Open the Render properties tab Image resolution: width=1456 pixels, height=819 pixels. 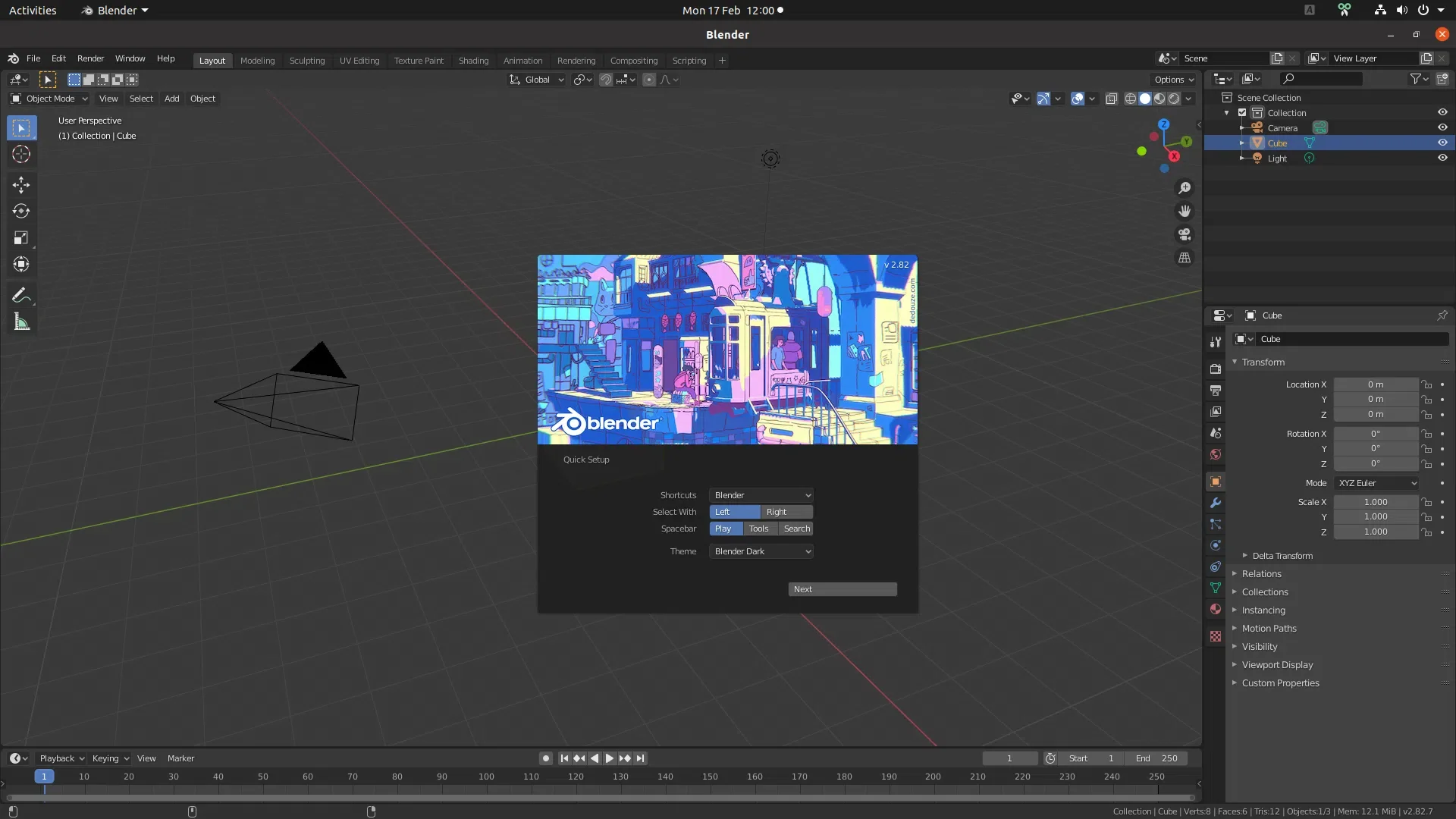(x=1216, y=369)
